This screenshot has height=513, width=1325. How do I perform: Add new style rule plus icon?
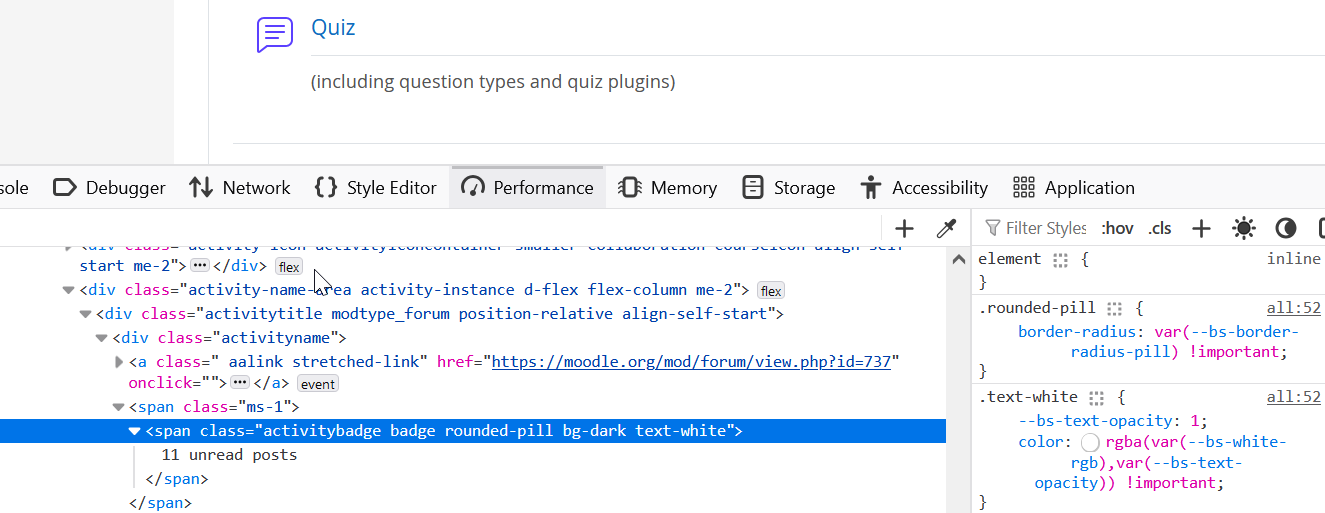click(1201, 228)
